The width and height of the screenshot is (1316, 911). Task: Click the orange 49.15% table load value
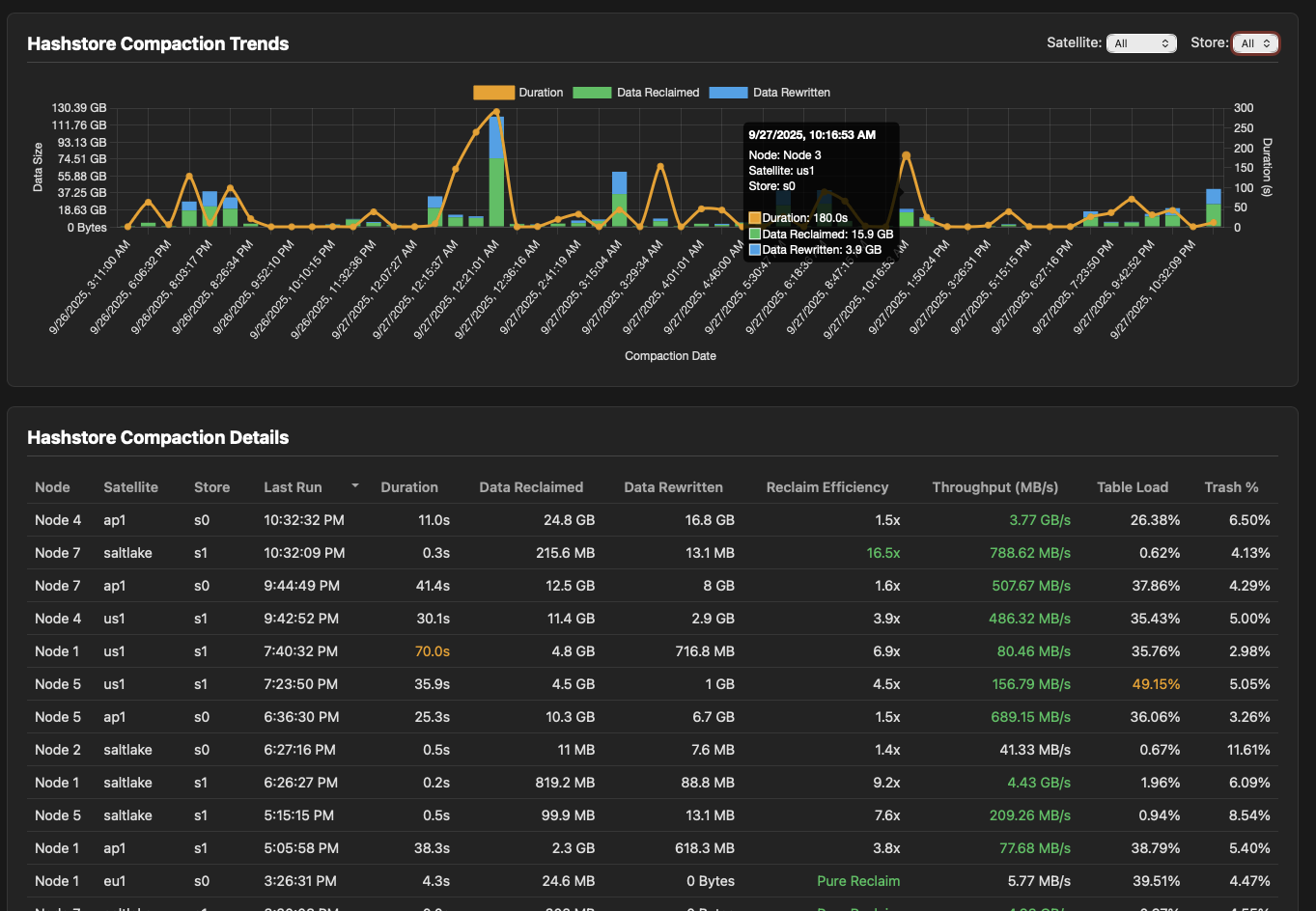pyautogui.click(x=1156, y=684)
